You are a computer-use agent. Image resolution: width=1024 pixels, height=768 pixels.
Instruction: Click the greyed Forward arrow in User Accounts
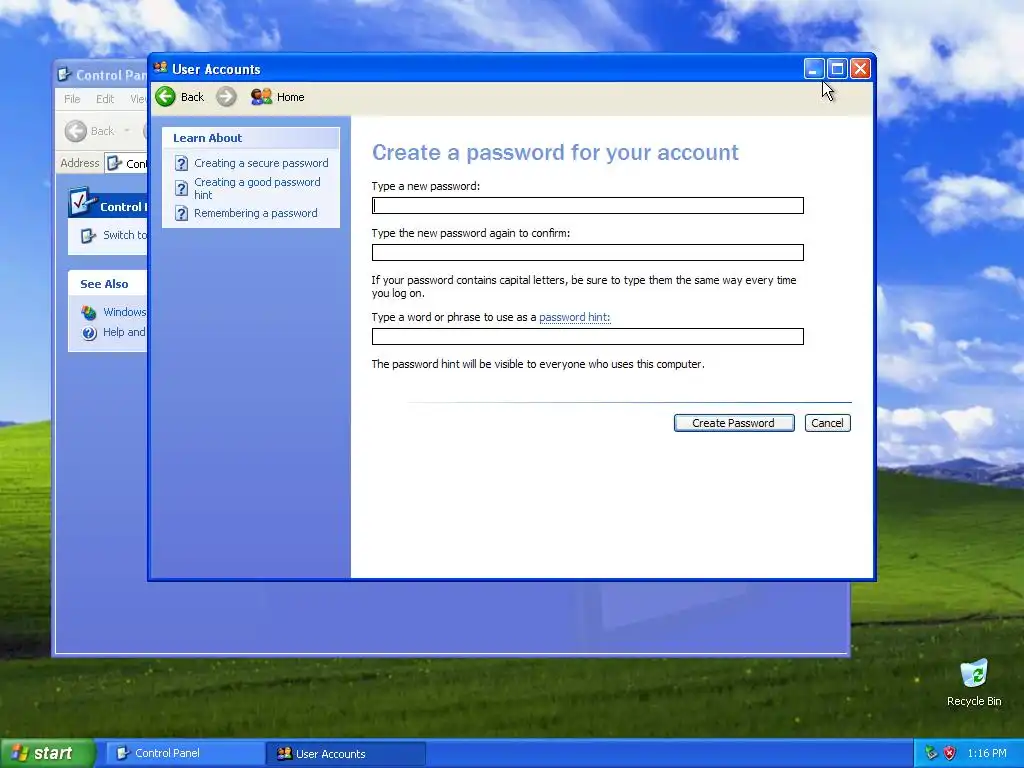click(226, 97)
